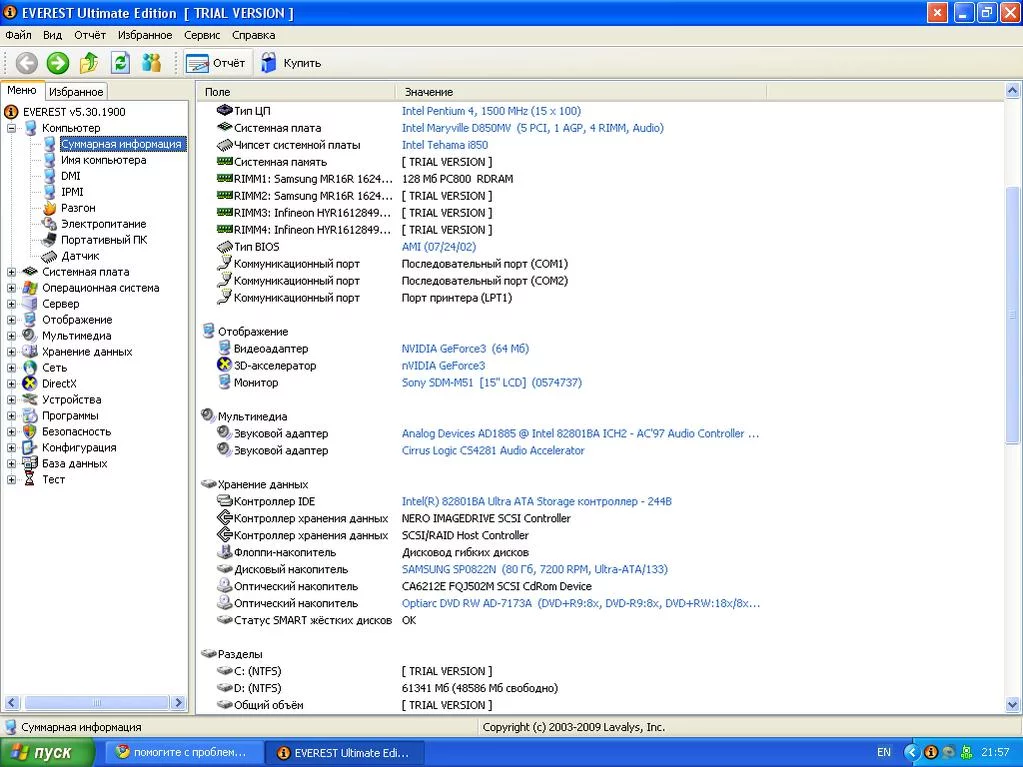Switch to the Меню sidebar tab
This screenshot has width=1023, height=767.
pyautogui.click(x=22, y=90)
